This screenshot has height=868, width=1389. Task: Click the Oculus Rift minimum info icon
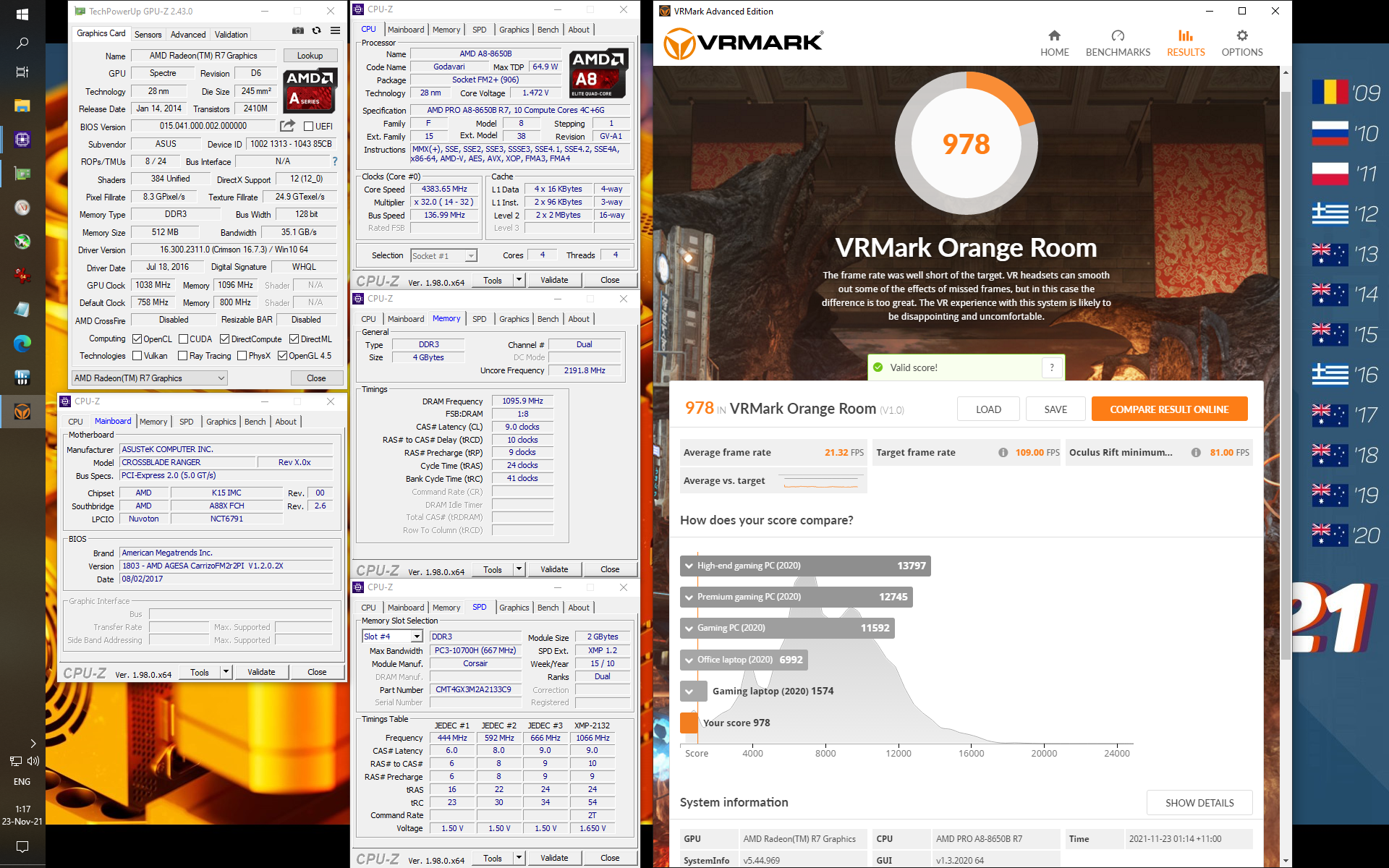tap(1196, 453)
